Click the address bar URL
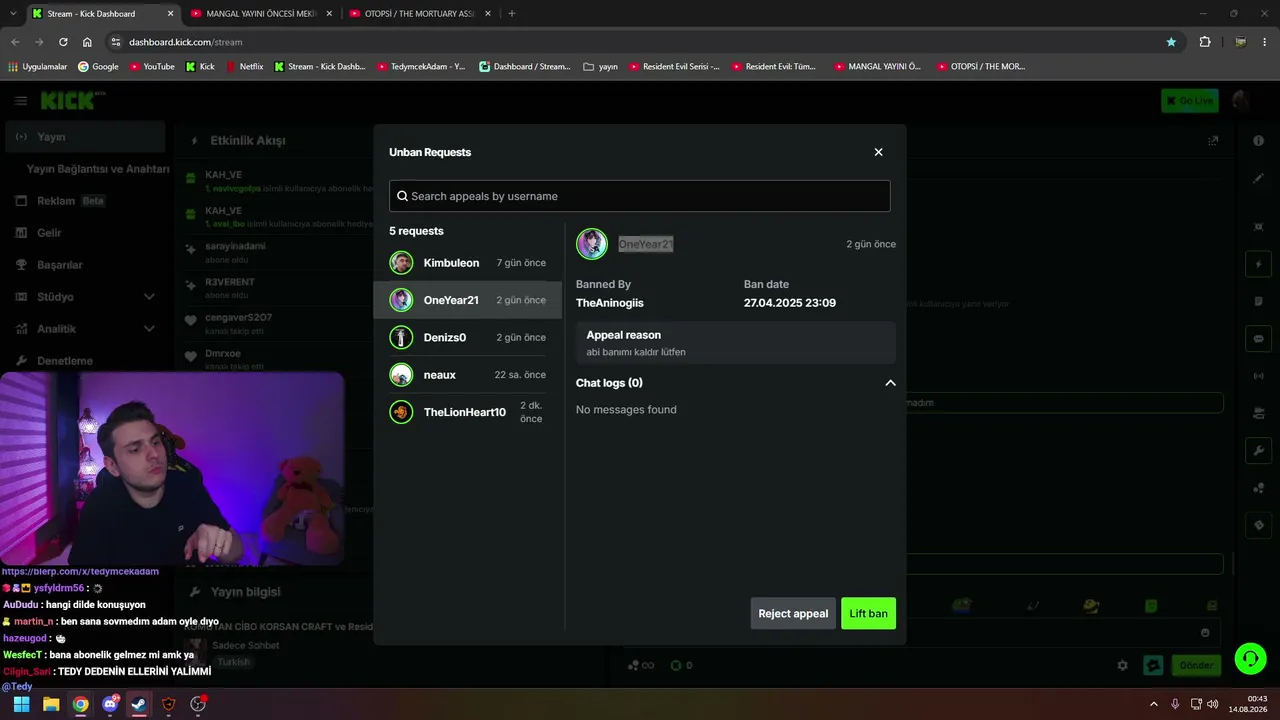 point(186,42)
